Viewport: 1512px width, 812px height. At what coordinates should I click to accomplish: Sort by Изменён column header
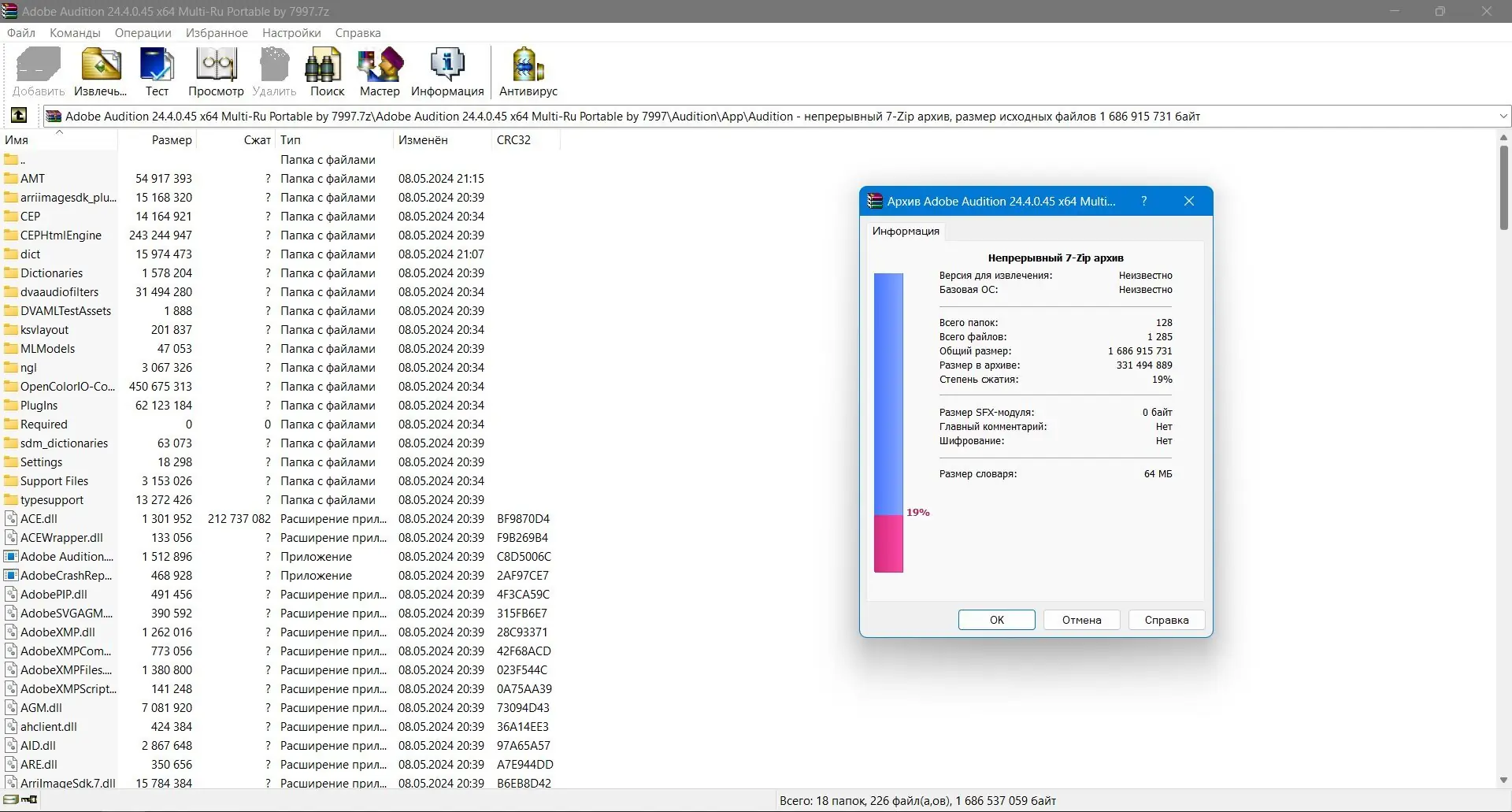[x=442, y=139]
